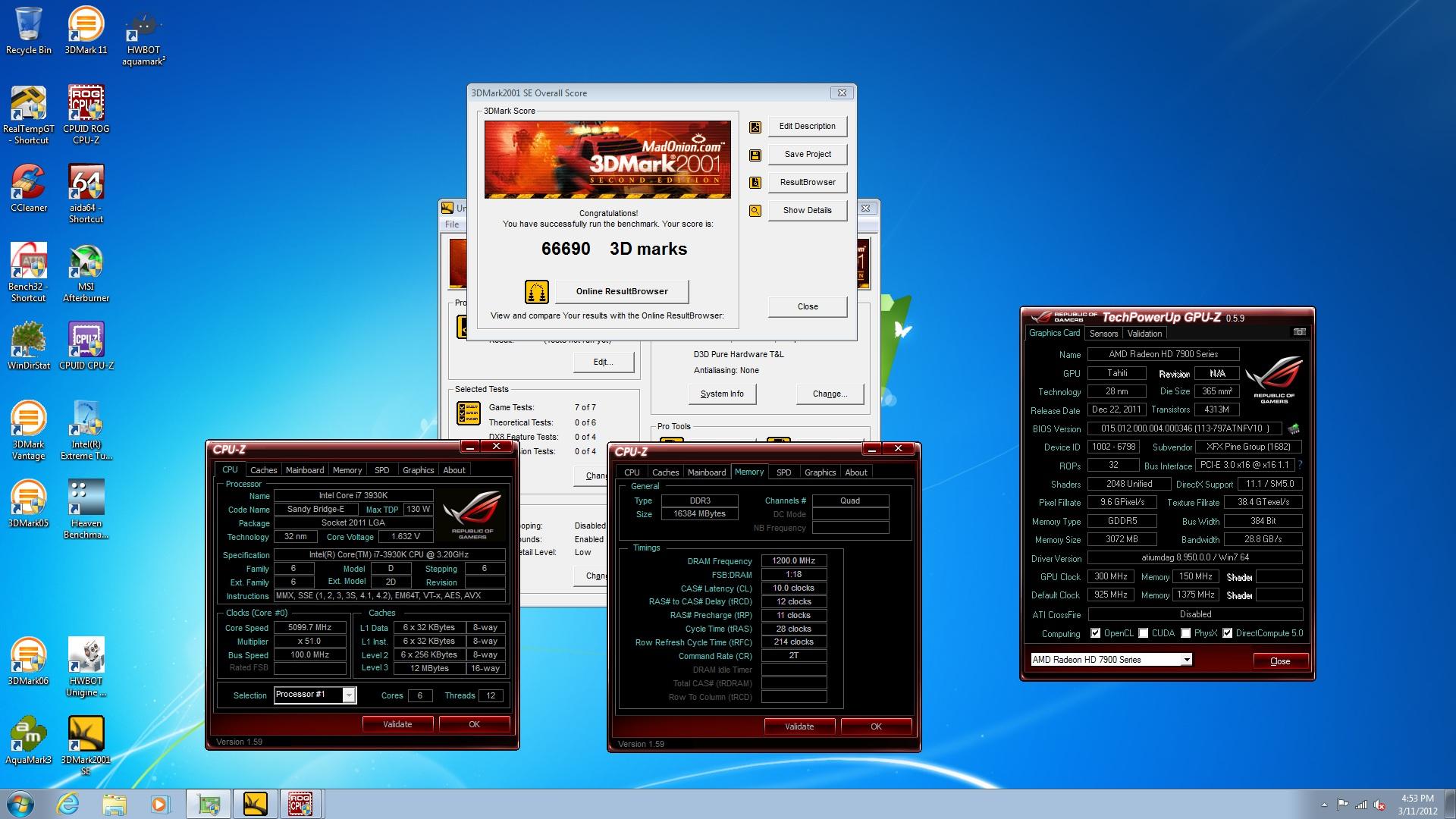Screen dimensions: 1456x819
Task: Open SPD tab in the memory CPU-Z window
Action: 784,472
